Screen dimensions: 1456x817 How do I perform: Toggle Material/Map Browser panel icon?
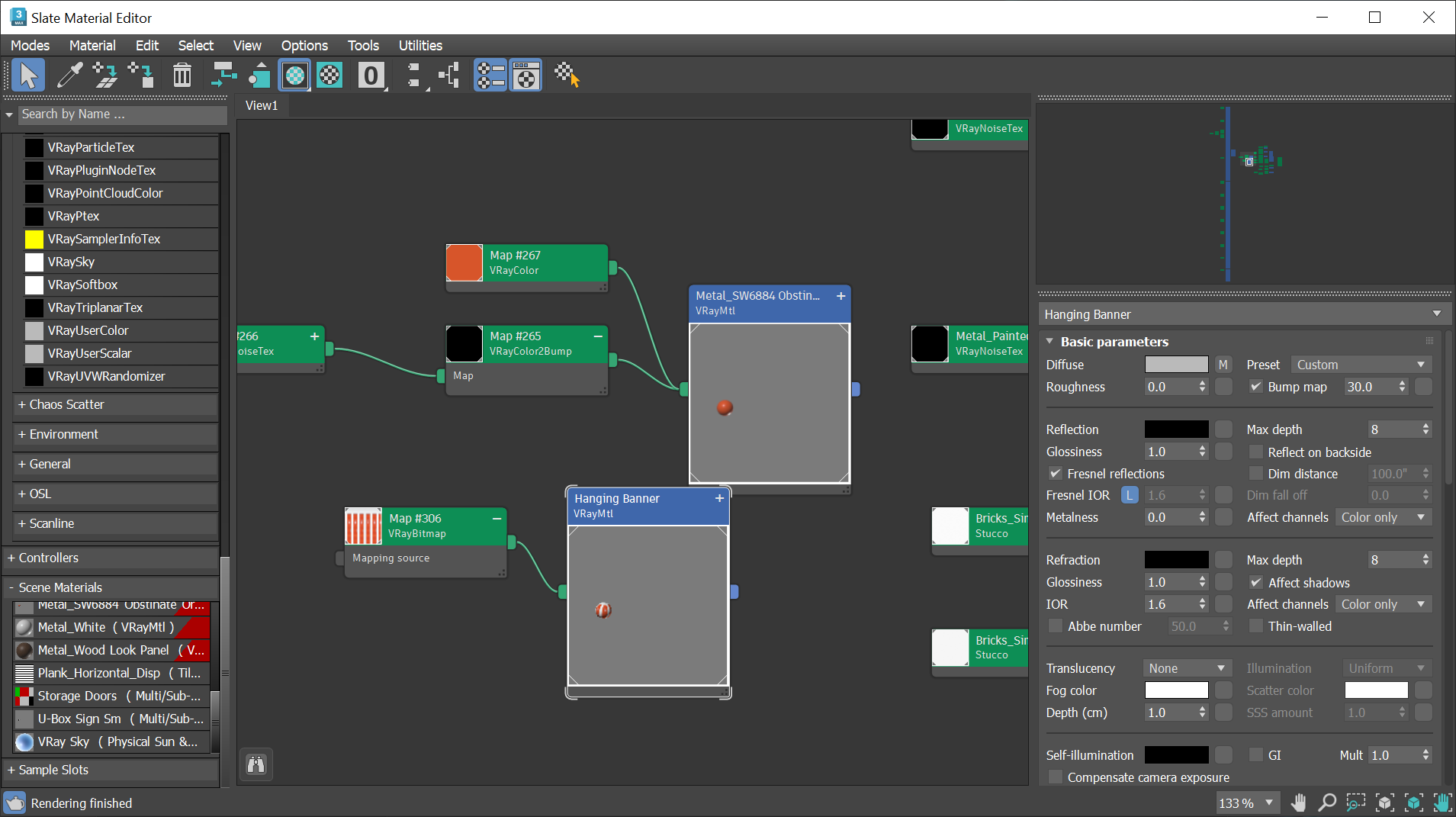click(x=490, y=76)
